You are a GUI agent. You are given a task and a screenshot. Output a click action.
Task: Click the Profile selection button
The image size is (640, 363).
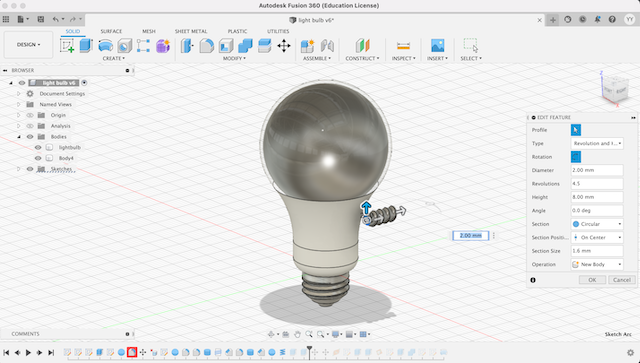(x=576, y=130)
